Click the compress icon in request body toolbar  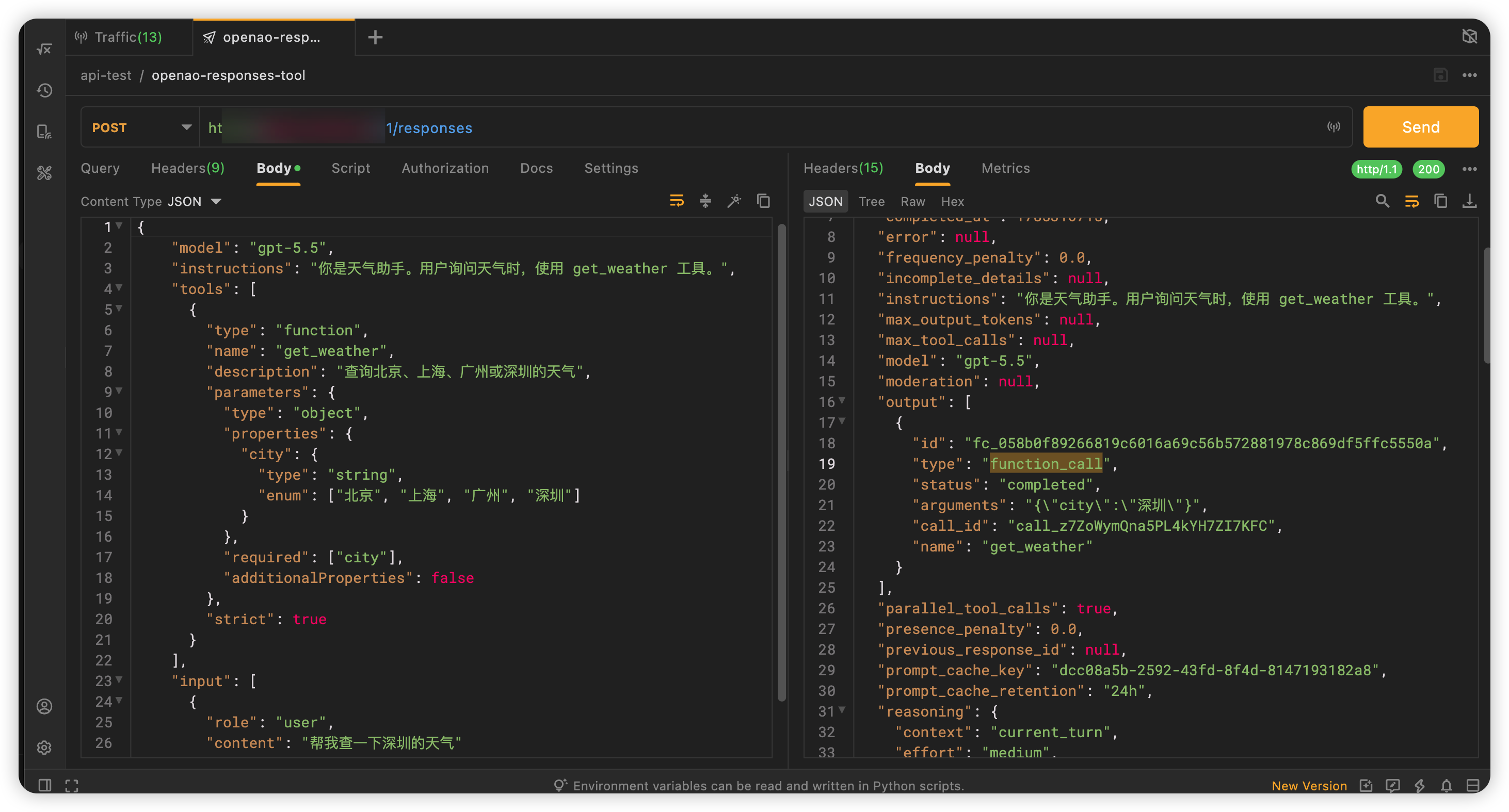(x=705, y=201)
